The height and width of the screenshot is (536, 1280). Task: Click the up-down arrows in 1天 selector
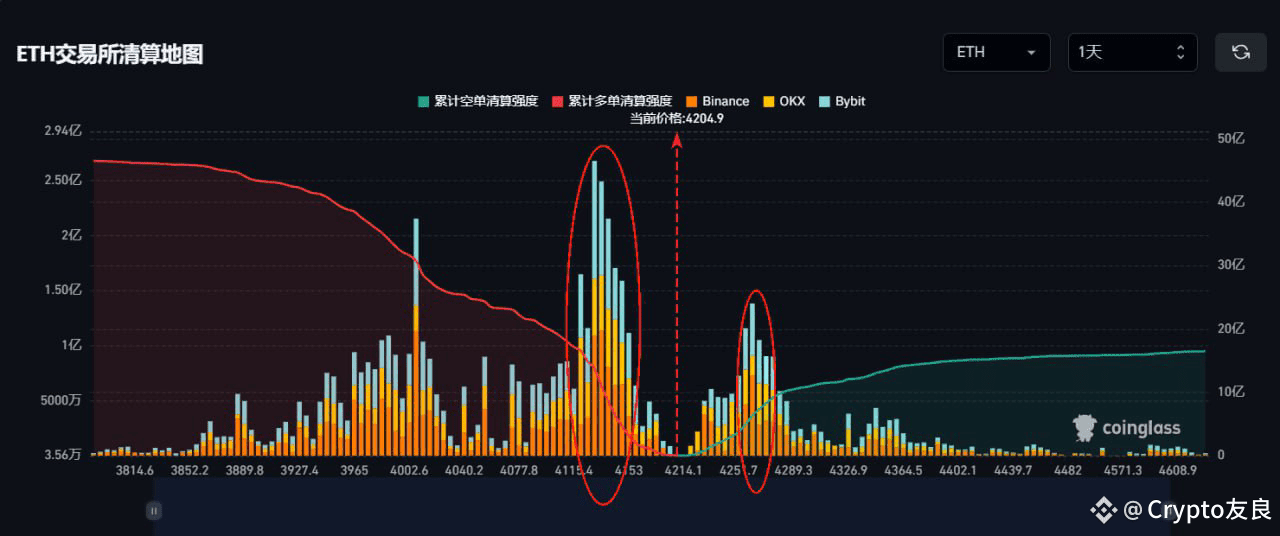tap(1180, 52)
